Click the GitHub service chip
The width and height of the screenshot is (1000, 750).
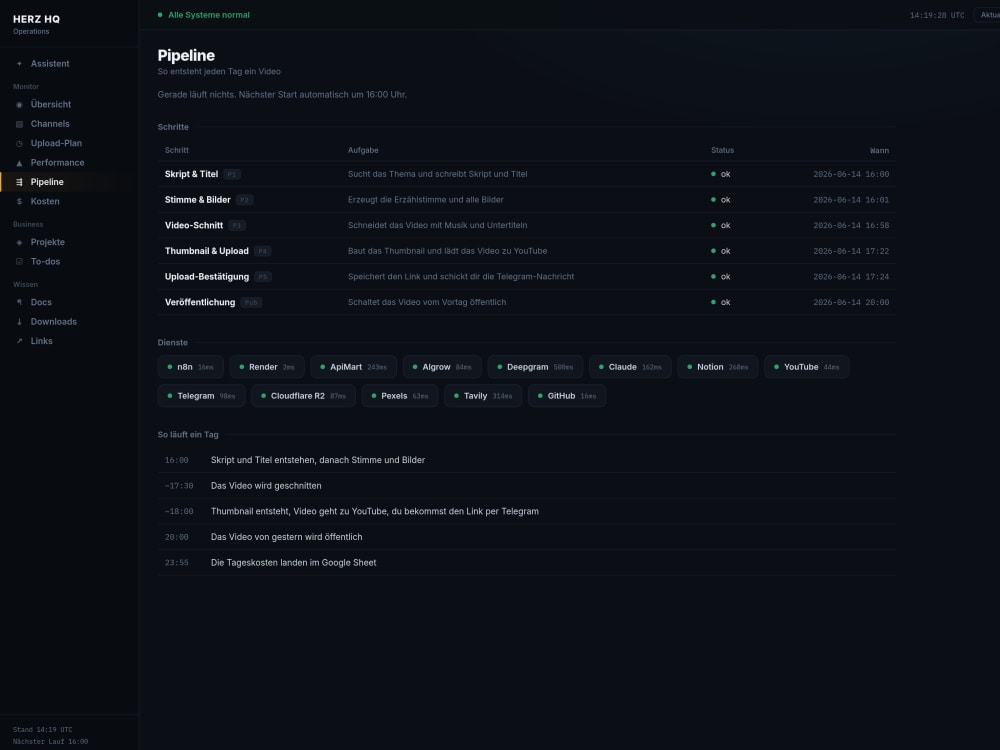(x=567, y=396)
